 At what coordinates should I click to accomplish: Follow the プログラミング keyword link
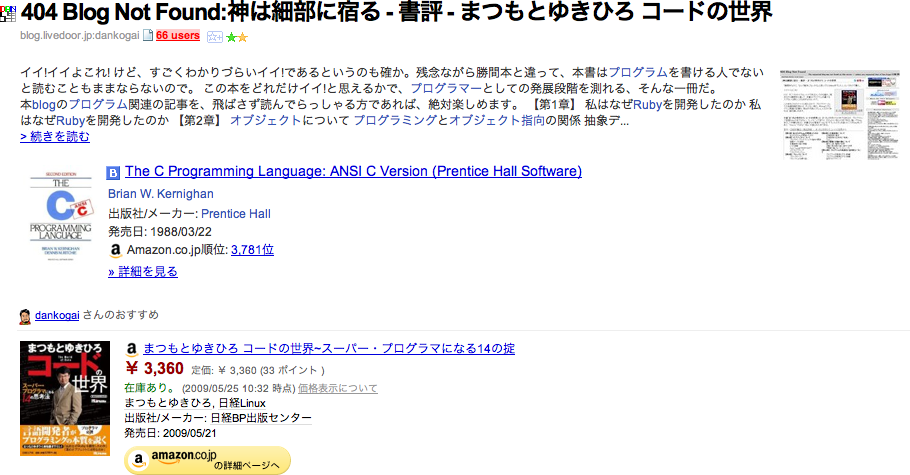(395, 120)
